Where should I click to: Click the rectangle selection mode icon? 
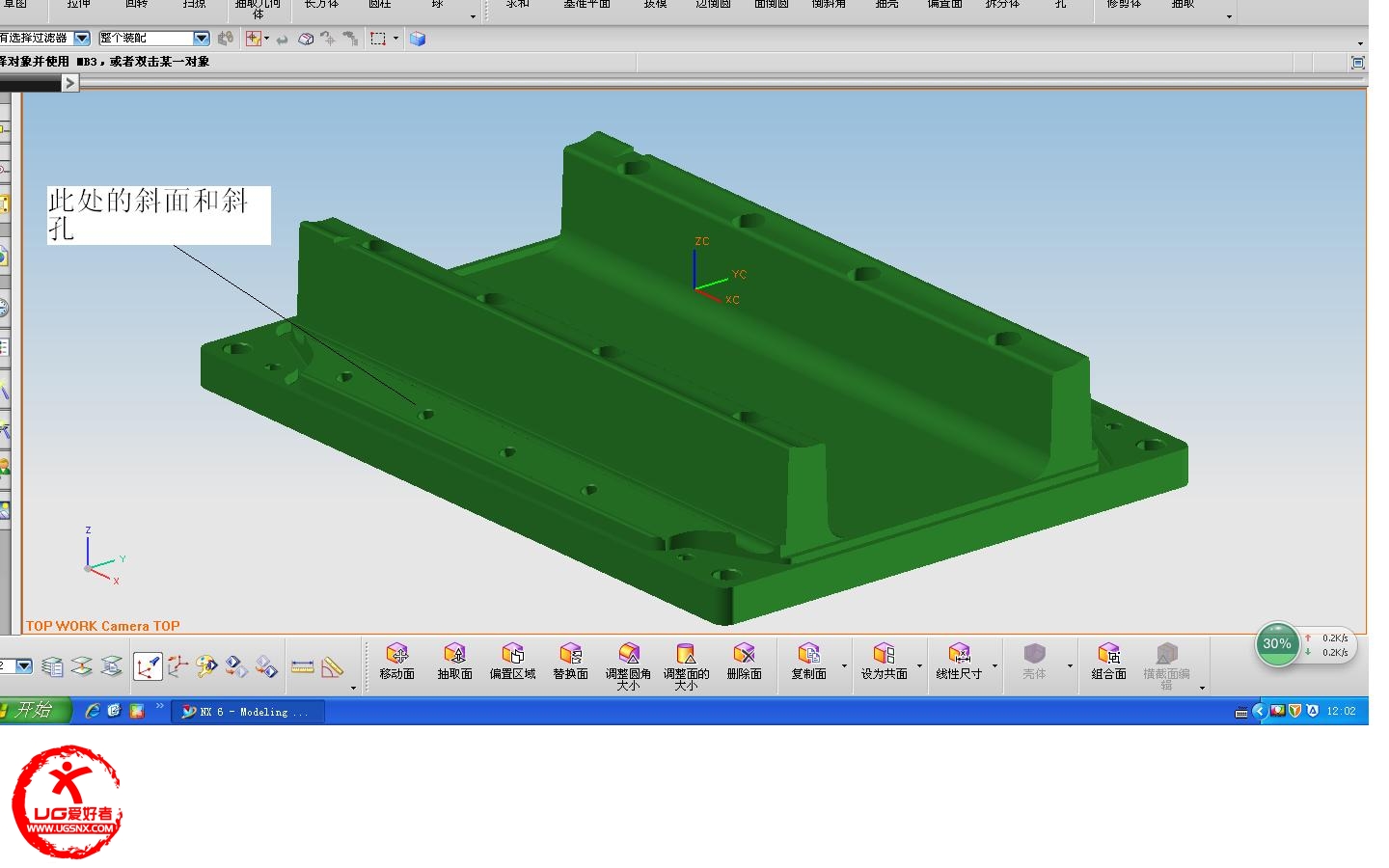pyautogui.click(x=378, y=39)
